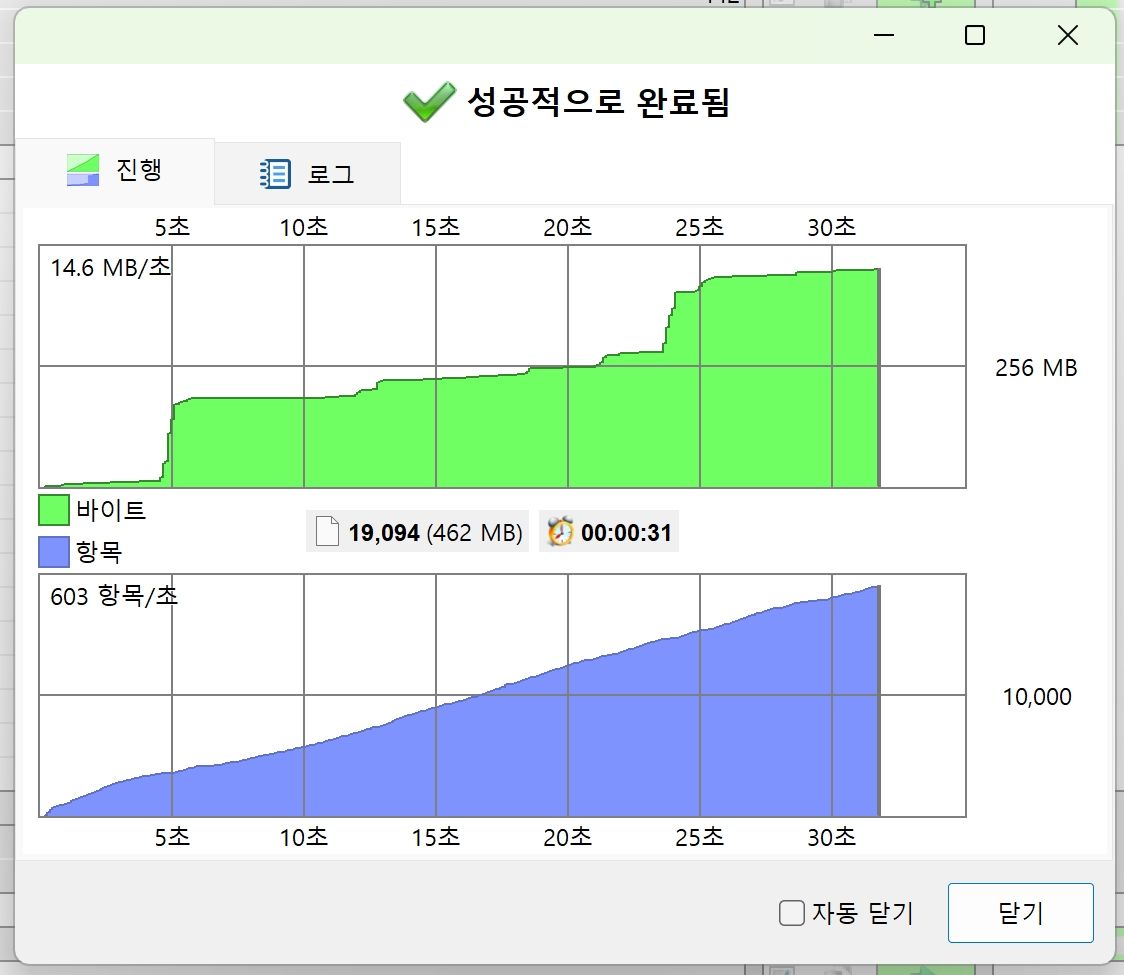This screenshot has height=975, width=1124.
Task: Click the 10,000 axis label
Action: point(1037,697)
